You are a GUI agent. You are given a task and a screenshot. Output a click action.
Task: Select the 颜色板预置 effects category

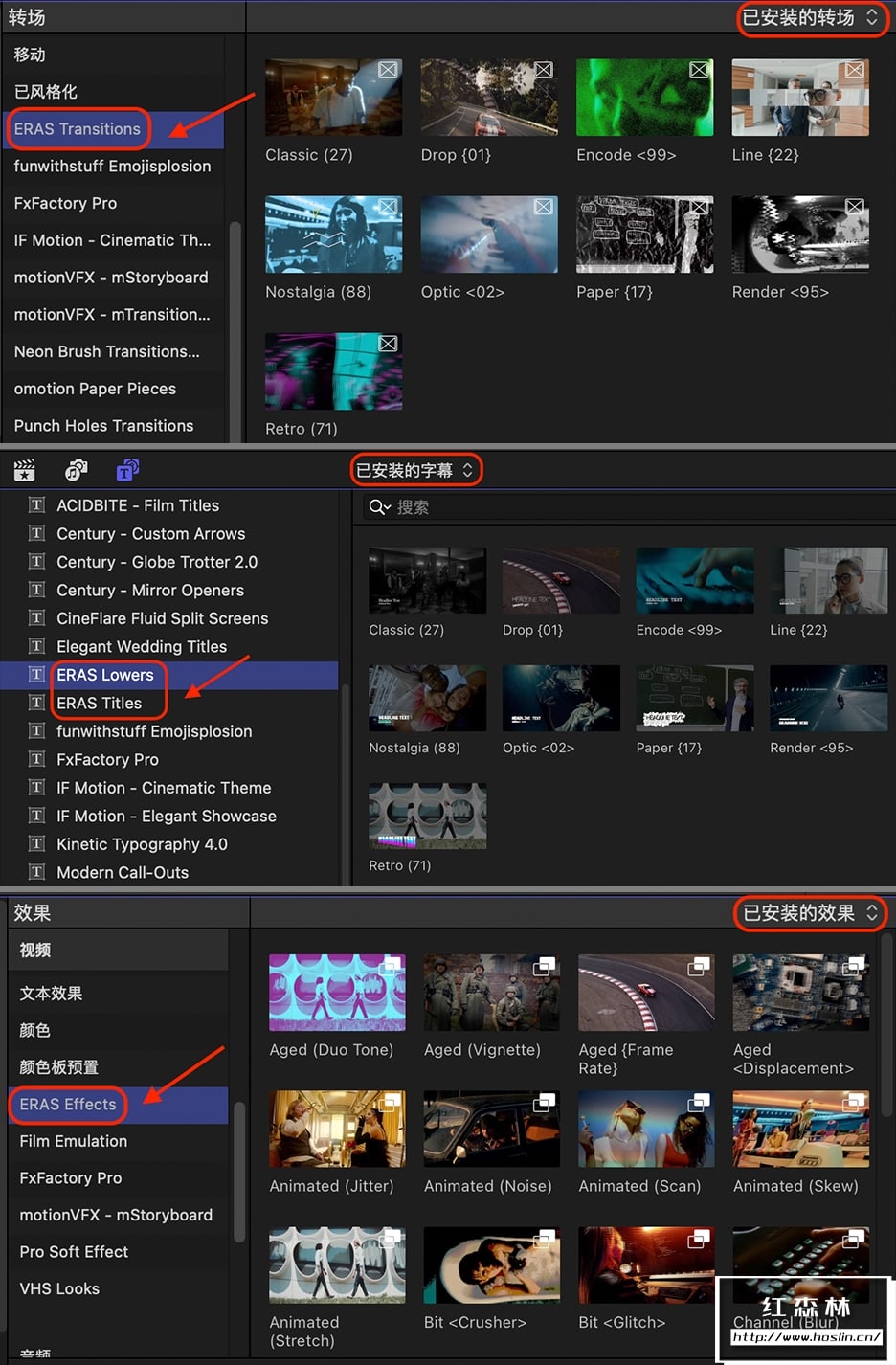tap(119, 1067)
